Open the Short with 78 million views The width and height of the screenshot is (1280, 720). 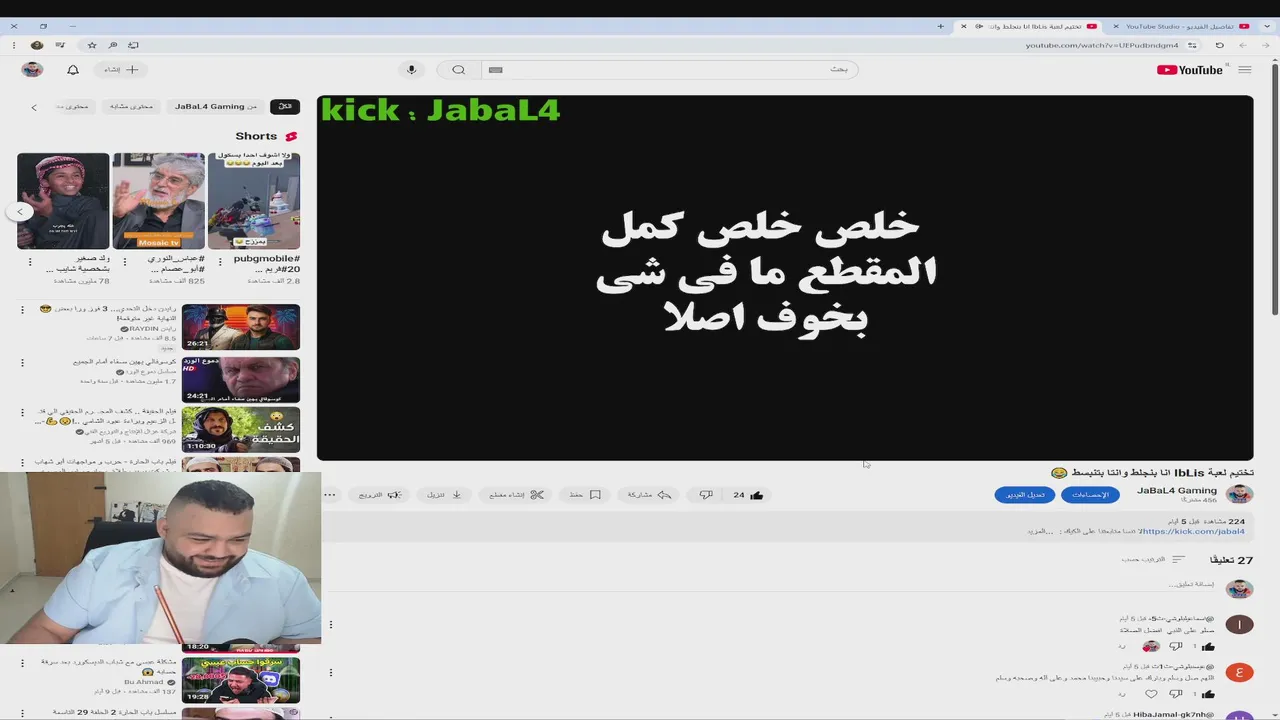coord(63,200)
